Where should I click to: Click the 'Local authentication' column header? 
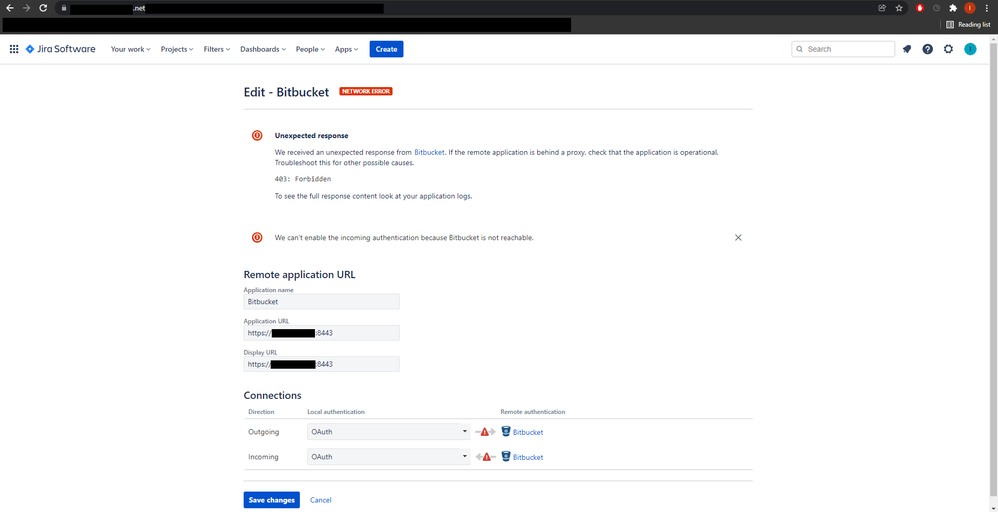tap(336, 412)
